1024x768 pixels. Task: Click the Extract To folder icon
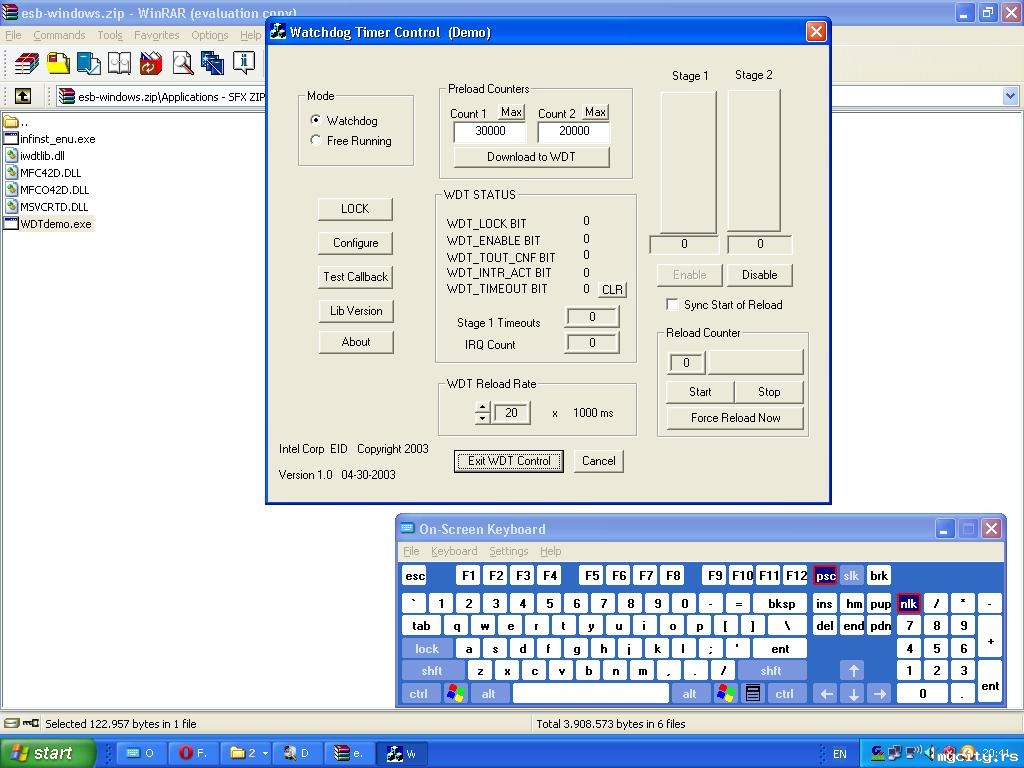[58, 63]
